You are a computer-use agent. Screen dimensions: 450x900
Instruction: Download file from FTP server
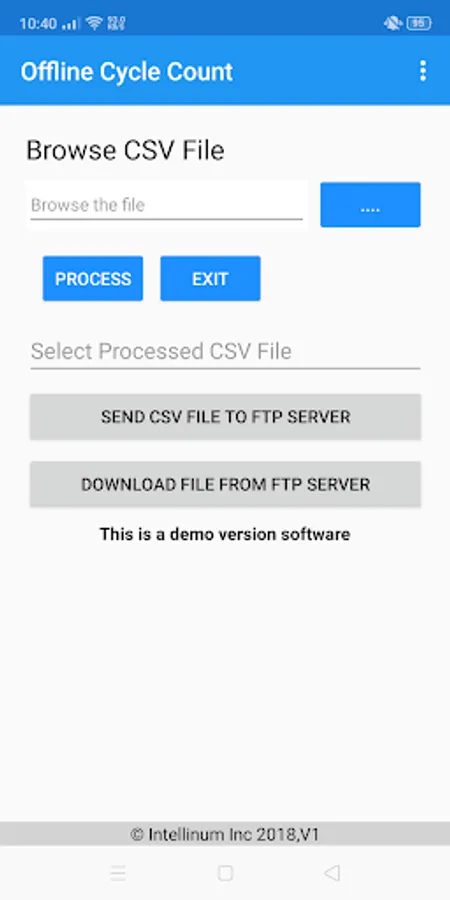point(226,484)
